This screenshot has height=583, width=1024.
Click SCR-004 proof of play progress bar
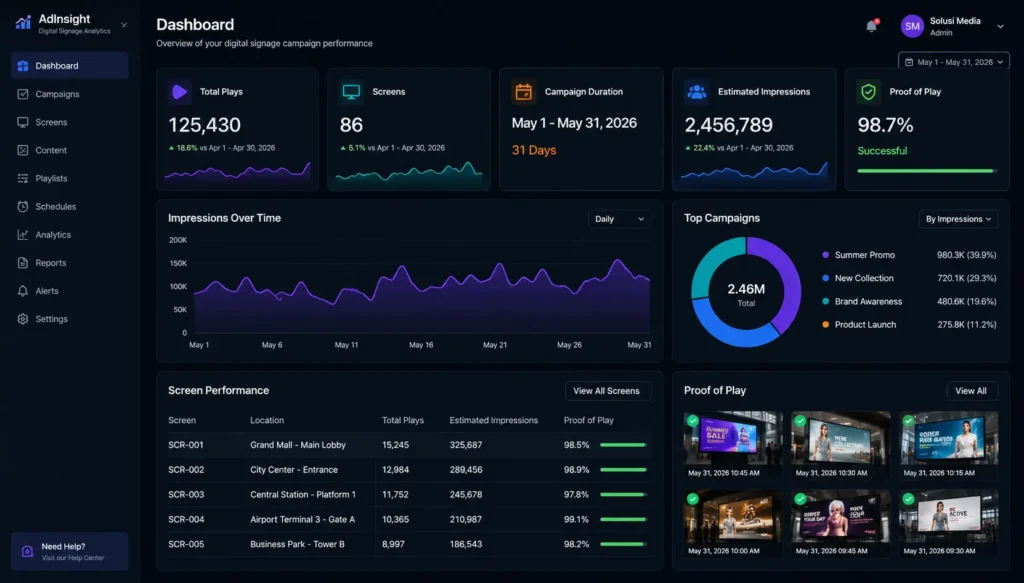click(624, 520)
